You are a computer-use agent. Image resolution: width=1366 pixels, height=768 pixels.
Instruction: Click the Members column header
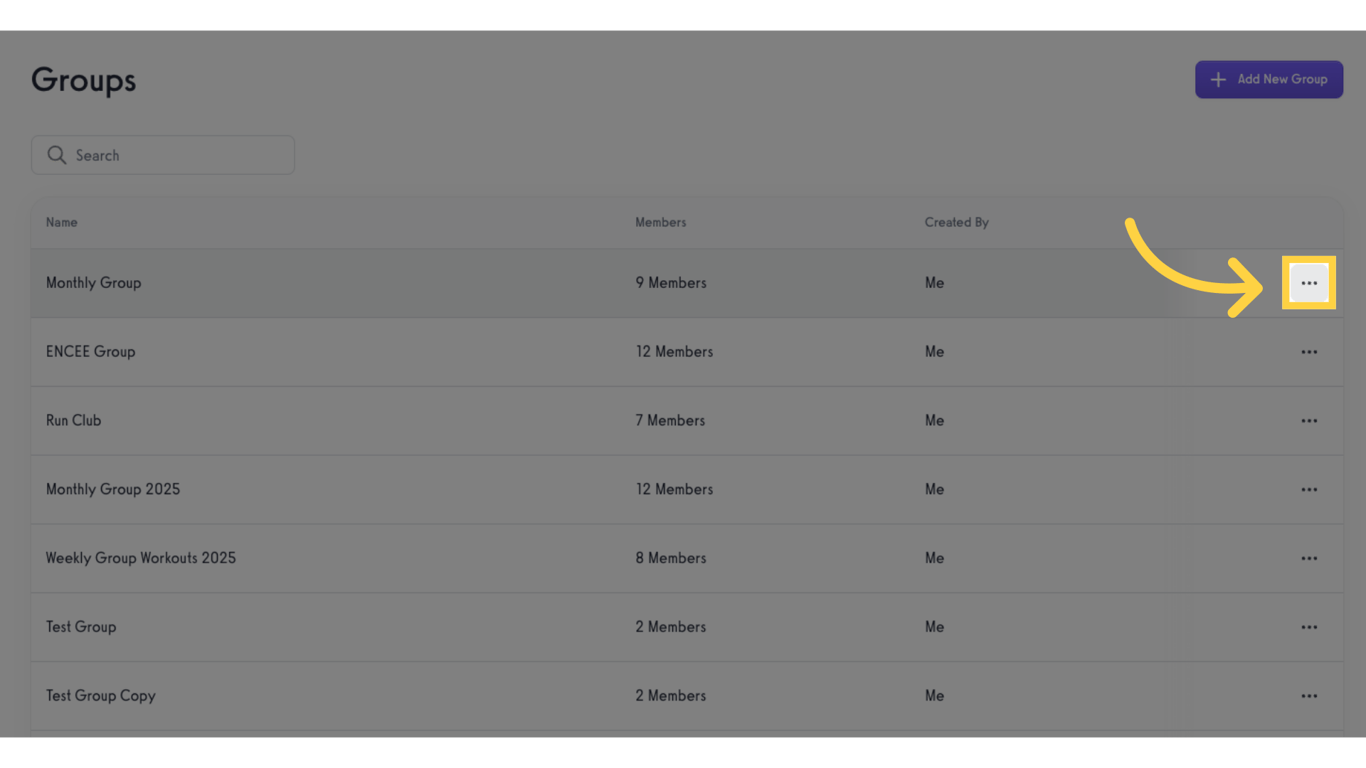coord(660,222)
